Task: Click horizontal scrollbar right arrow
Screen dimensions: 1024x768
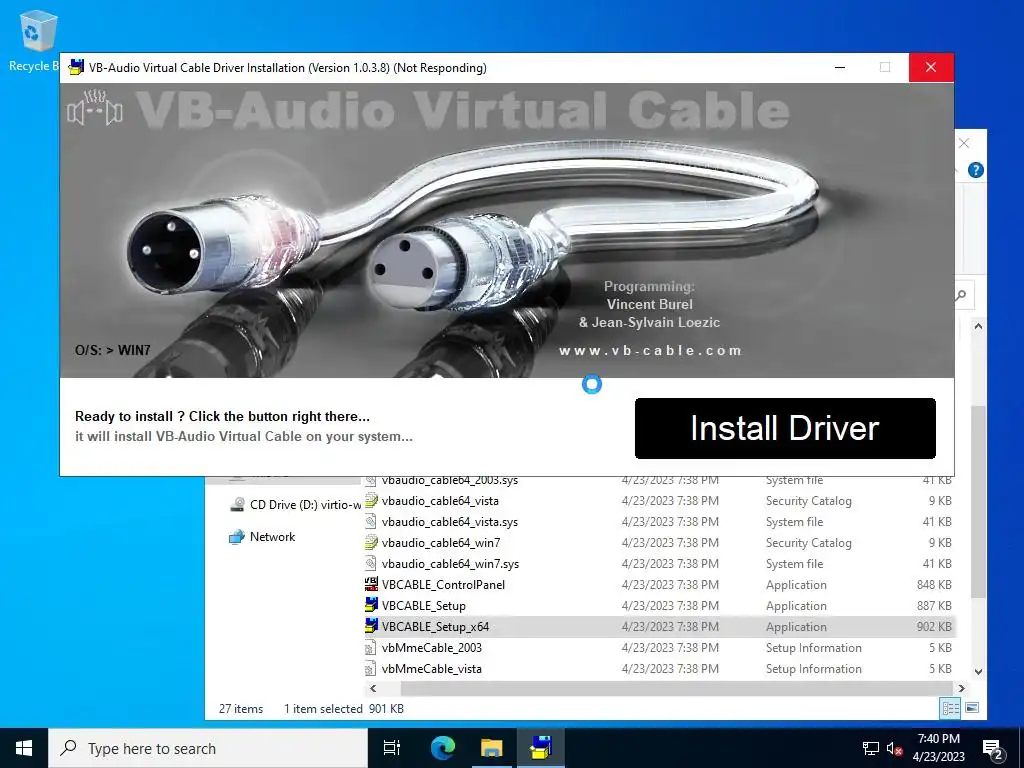Action: pos(961,688)
